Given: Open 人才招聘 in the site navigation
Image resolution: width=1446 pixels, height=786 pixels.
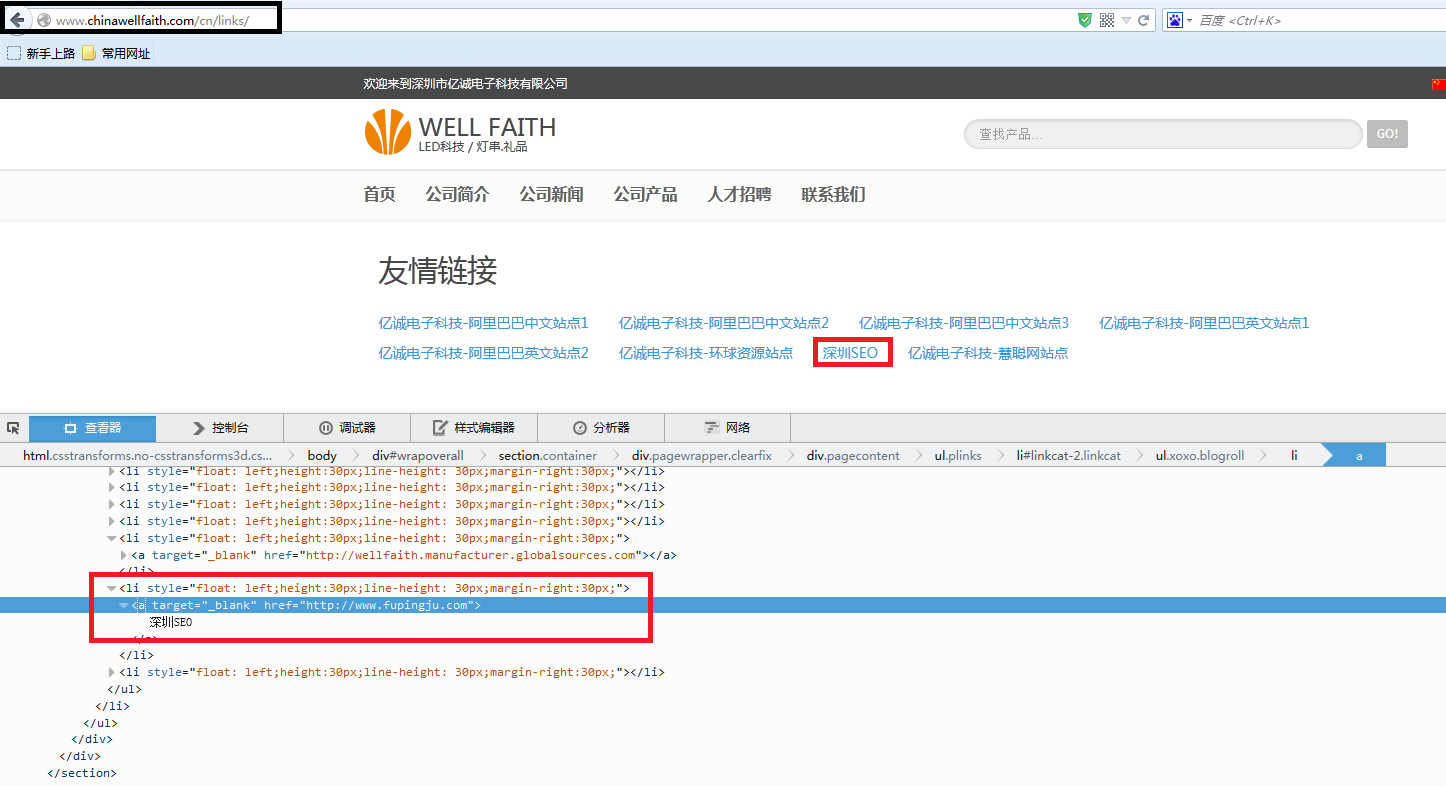Looking at the screenshot, I should (x=739, y=195).
